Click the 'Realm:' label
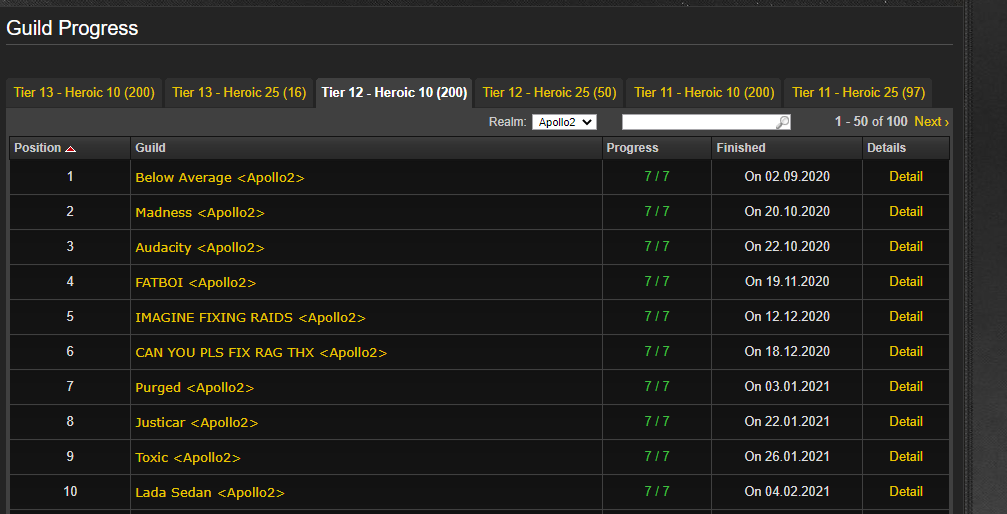Image resolution: width=1007 pixels, height=514 pixels. (507, 122)
